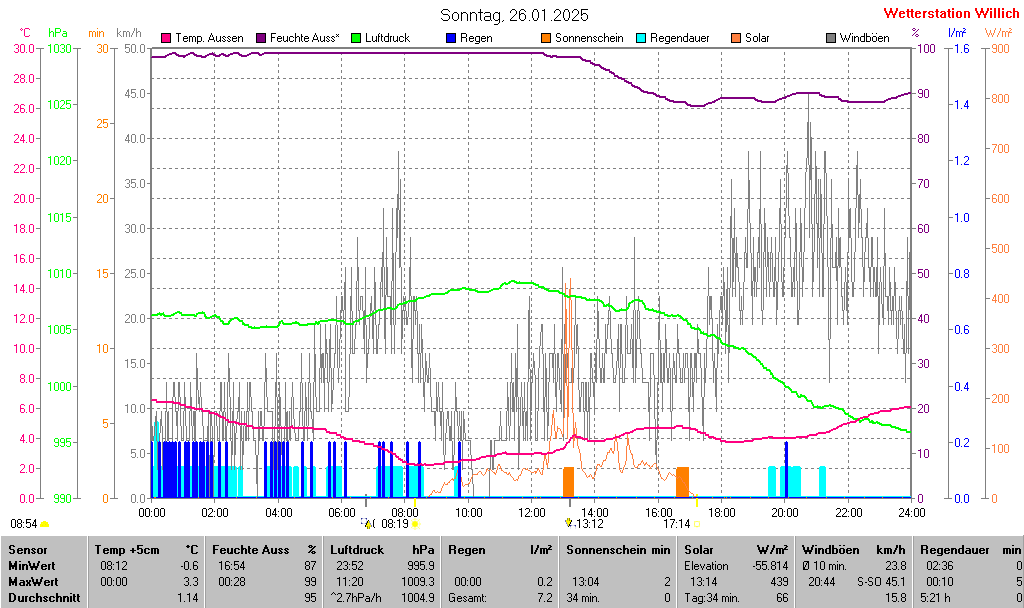
Task: Click the 'Durchschnitt' row label
Action: [x=44, y=598]
